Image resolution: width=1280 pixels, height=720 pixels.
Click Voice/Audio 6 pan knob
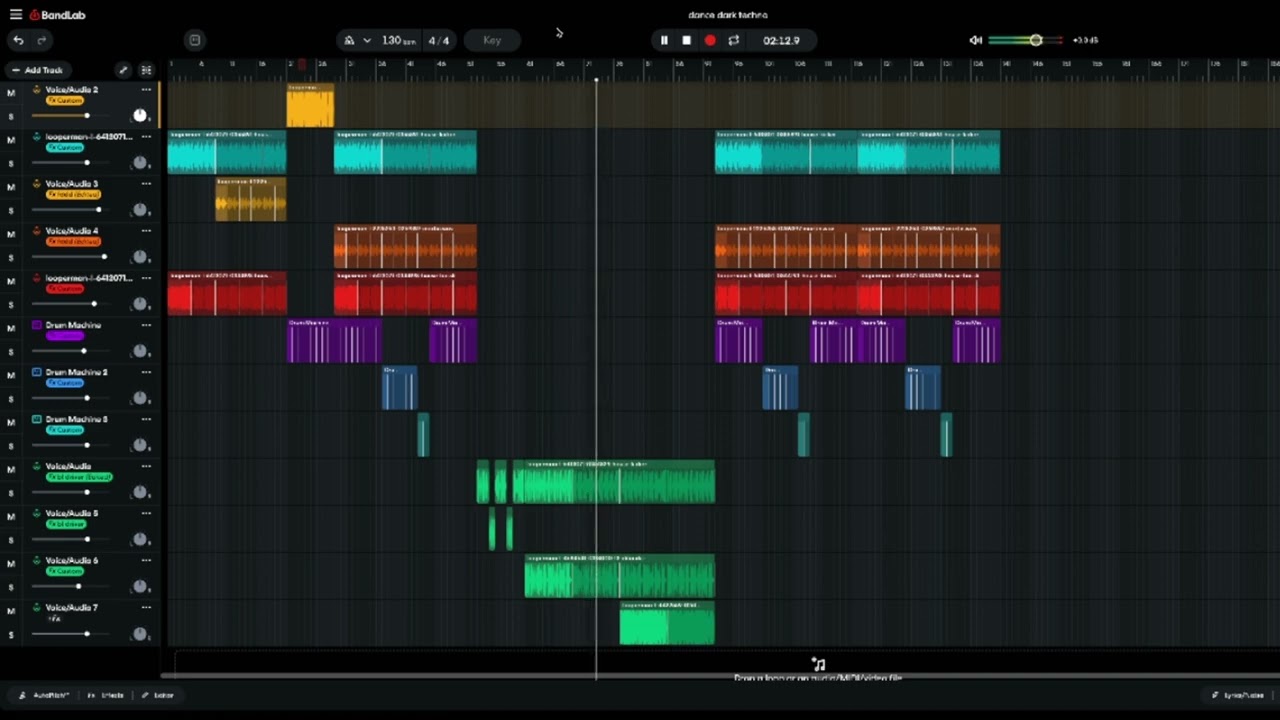pos(140,585)
